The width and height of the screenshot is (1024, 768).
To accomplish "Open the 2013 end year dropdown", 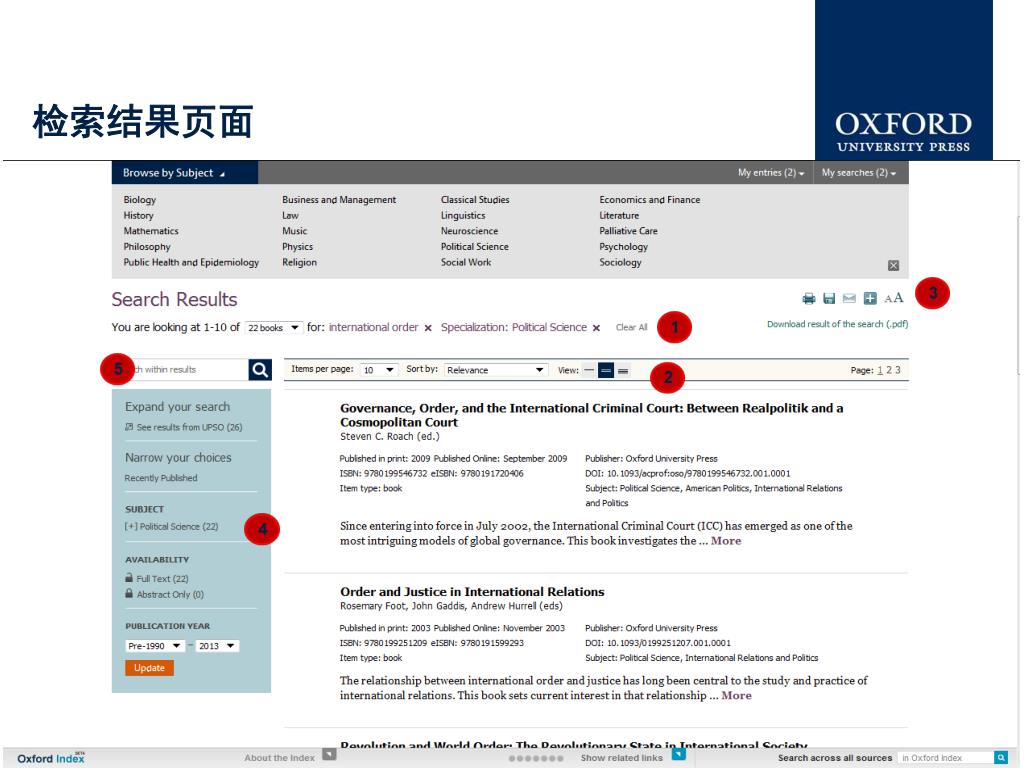I will click(217, 646).
